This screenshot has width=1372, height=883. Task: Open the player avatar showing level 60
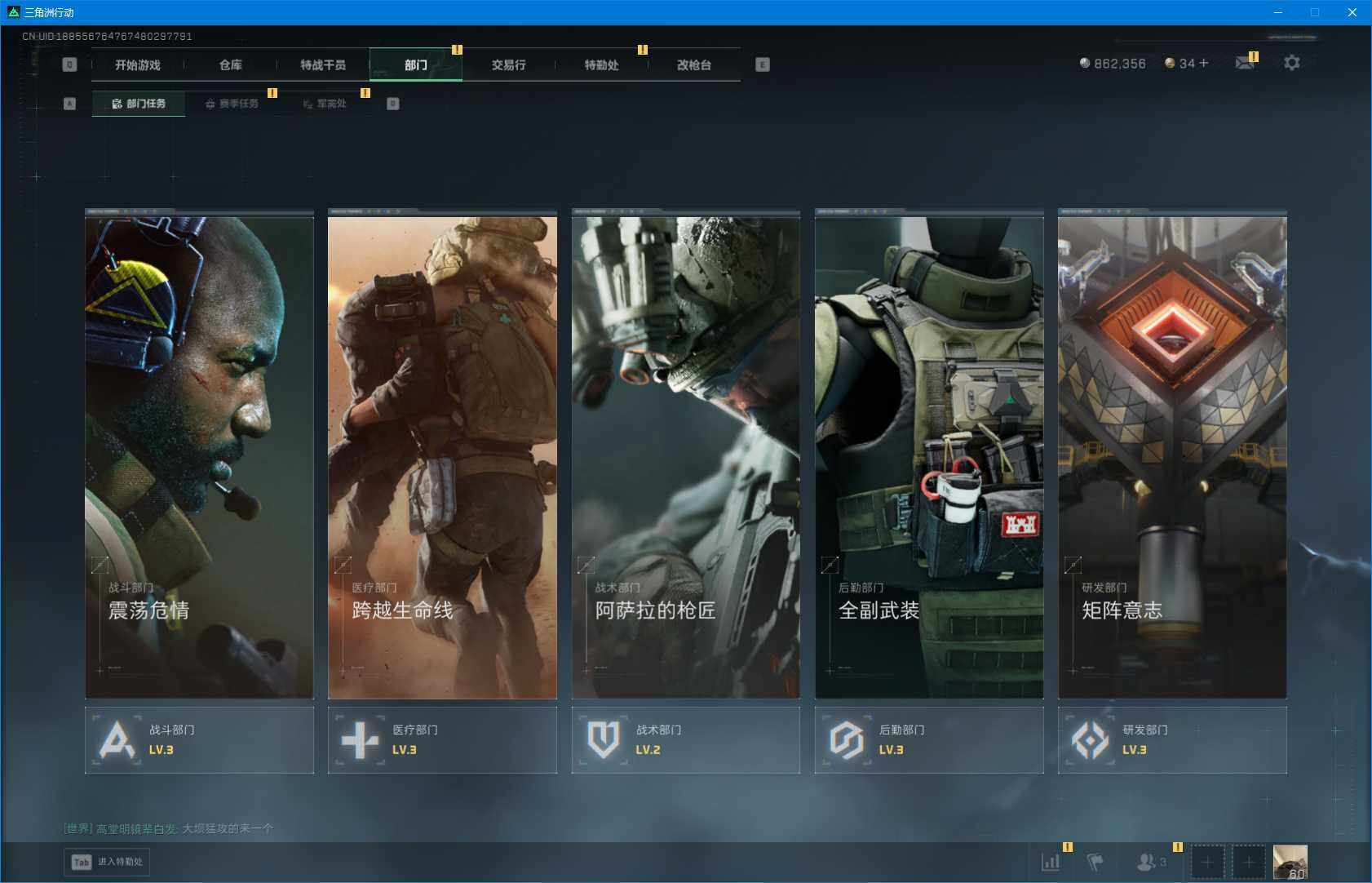tap(1290, 862)
